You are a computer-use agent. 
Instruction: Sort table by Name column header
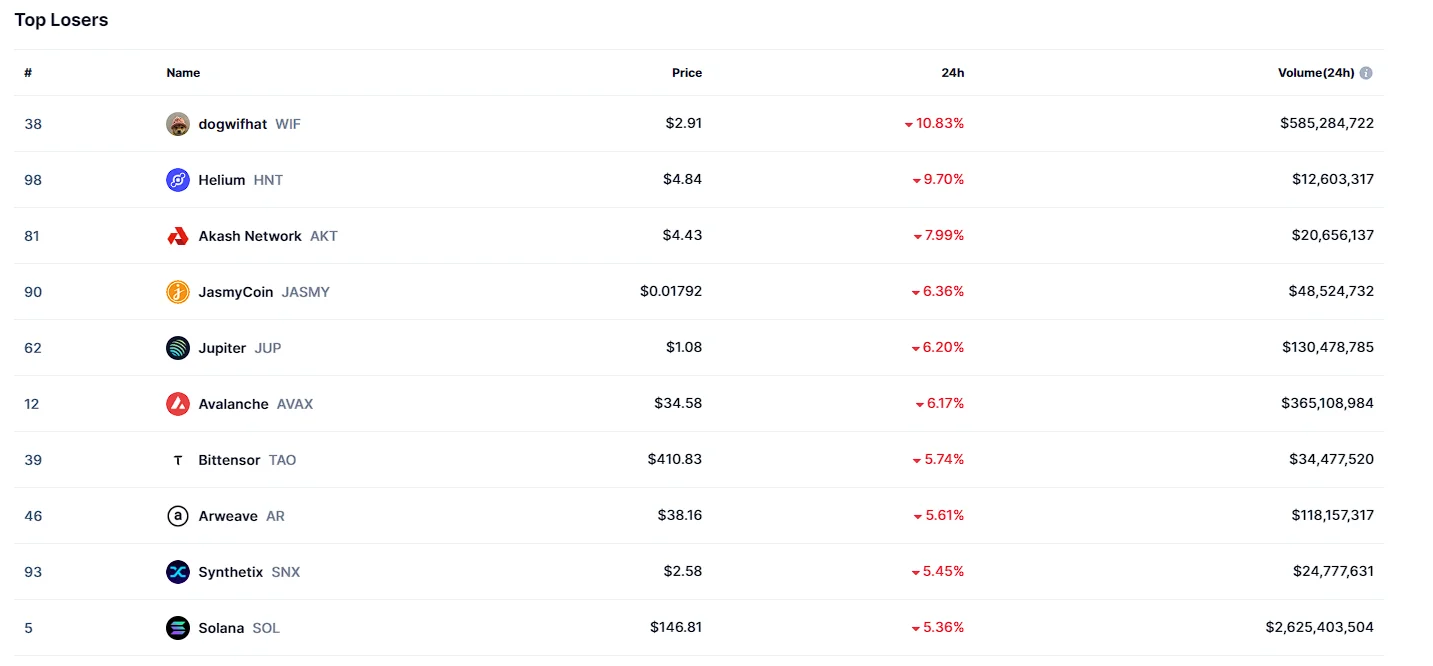click(183, 73)
